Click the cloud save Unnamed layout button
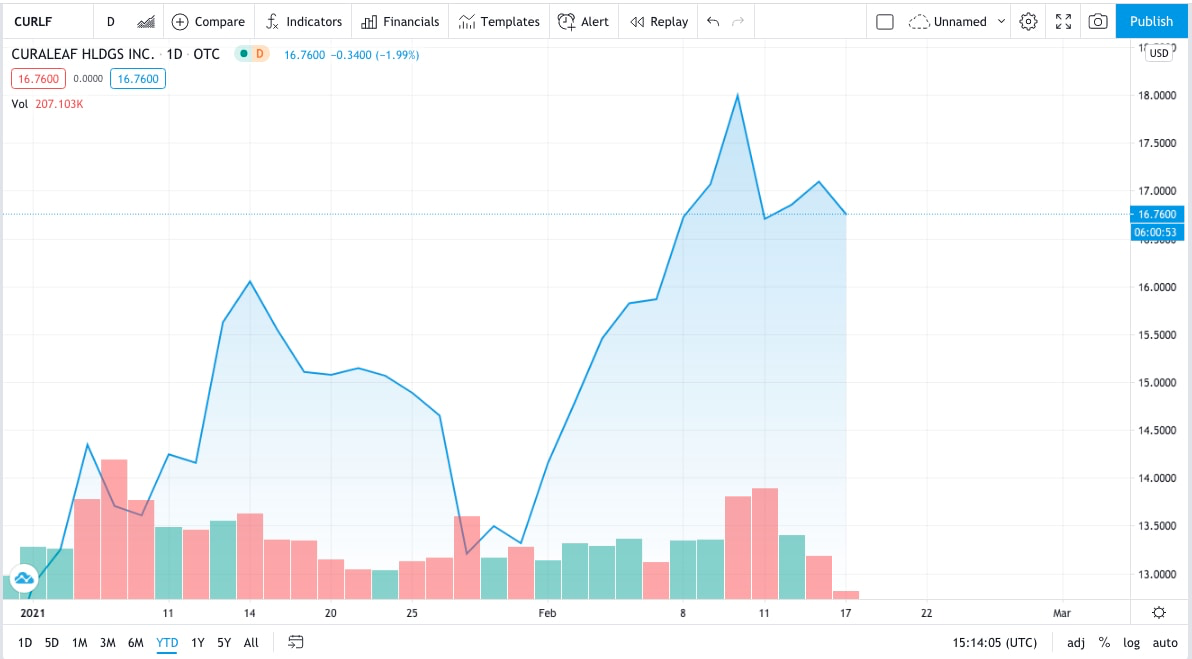Image resolution: width=1192 pixels, height=659 pixels. pos(947,22)
